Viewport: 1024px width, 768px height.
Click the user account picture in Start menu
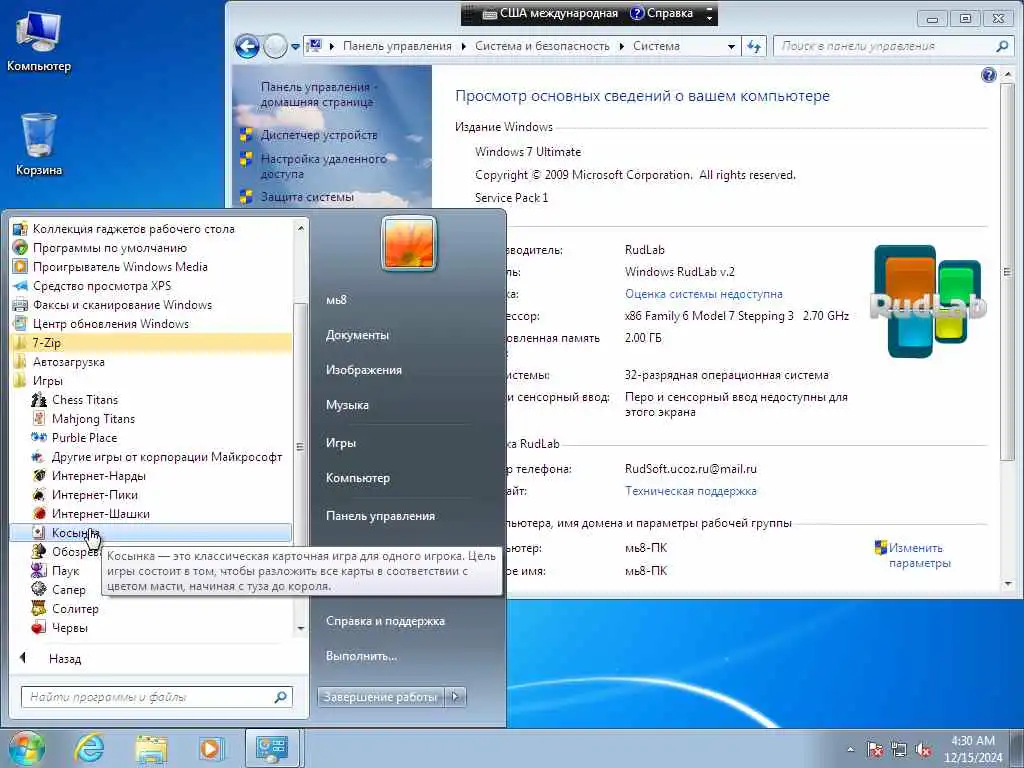[x=409, y=243]
